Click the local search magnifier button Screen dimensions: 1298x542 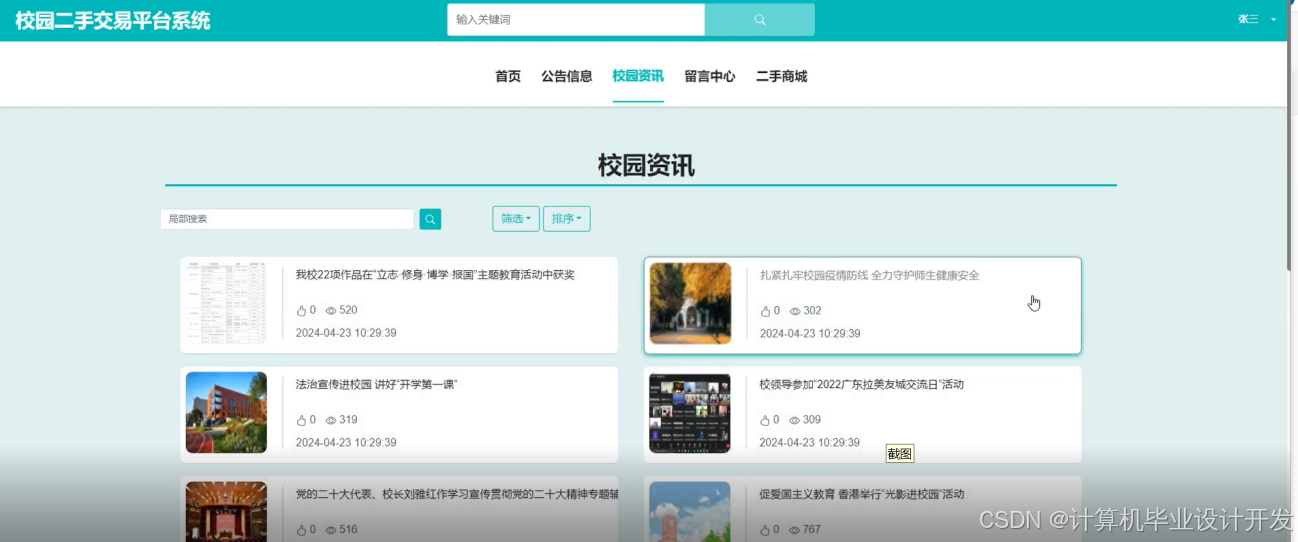(430, 219)
